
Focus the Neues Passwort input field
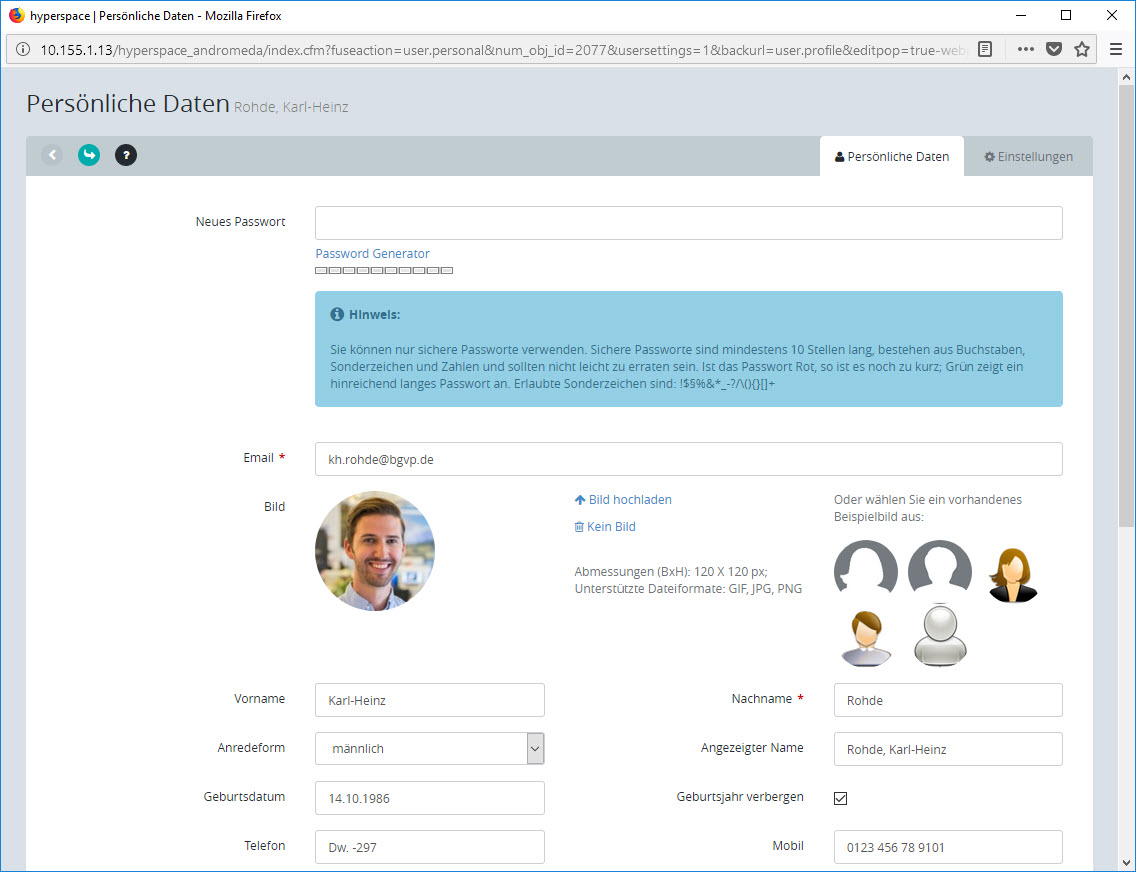[688, 223]
